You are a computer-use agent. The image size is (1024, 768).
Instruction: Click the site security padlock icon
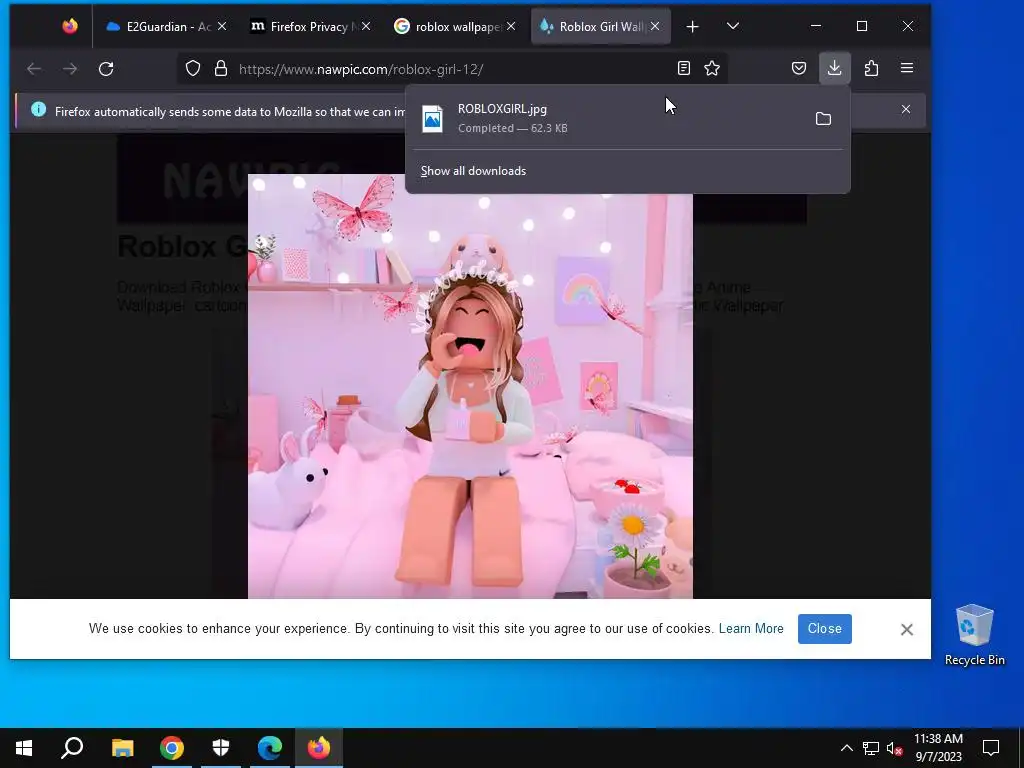point(221,69)
